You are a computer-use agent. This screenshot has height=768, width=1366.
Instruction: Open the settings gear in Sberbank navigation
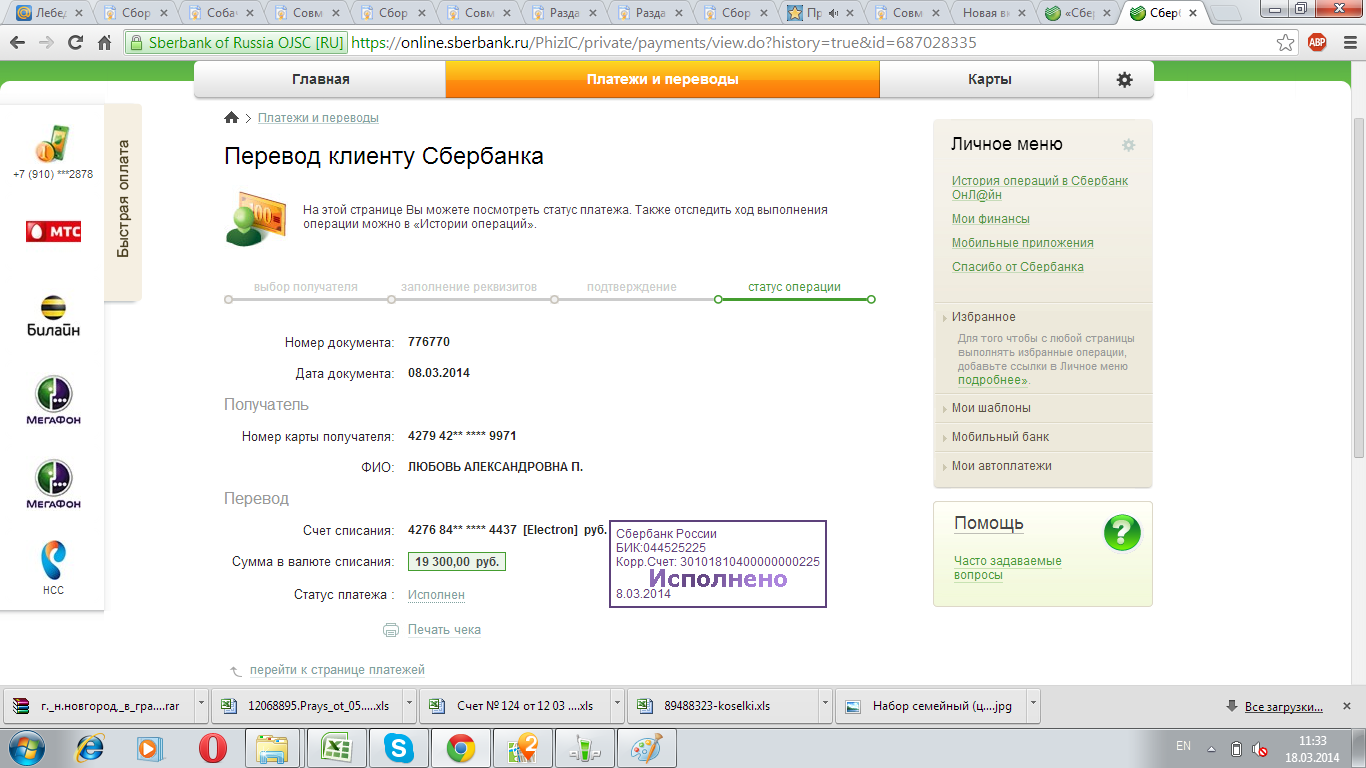tap(1125, 80)
